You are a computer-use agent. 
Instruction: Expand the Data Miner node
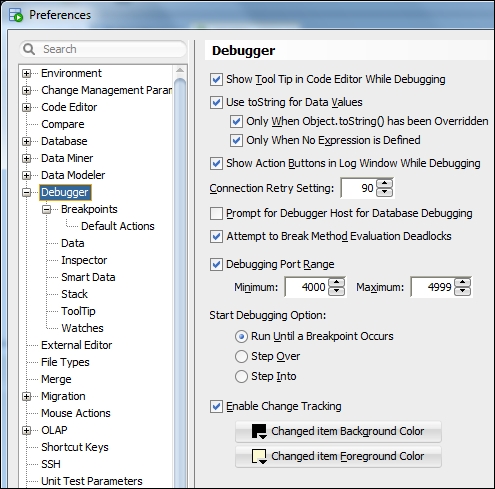tap(26, 158)
